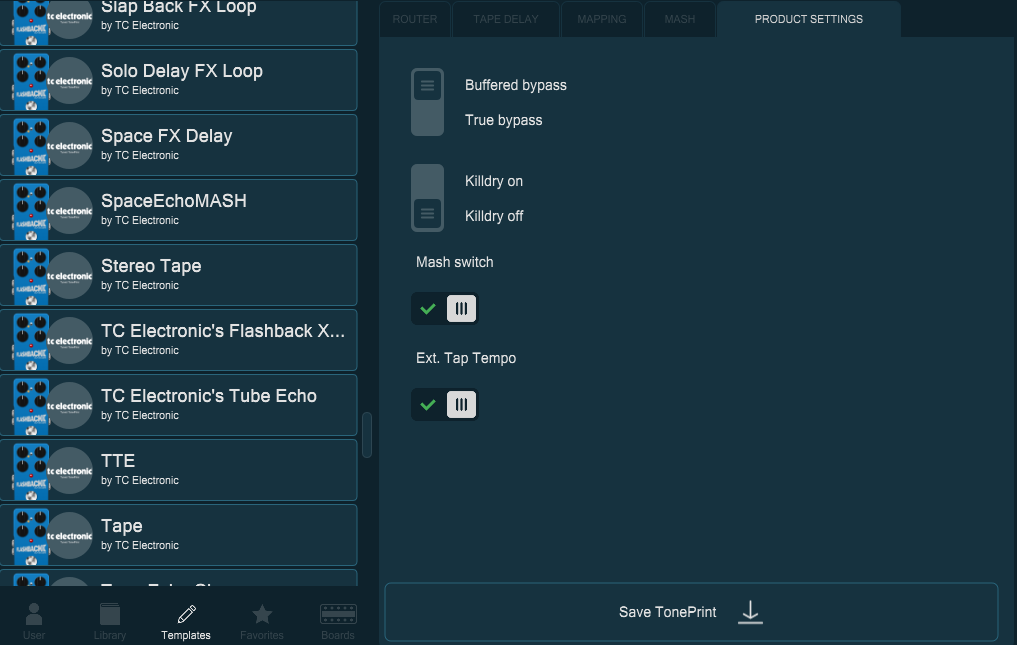Image resolution: width=1017 pixels, height=645 pixels.
Task: Choose the Killdry on option
Action: (494, 181)
